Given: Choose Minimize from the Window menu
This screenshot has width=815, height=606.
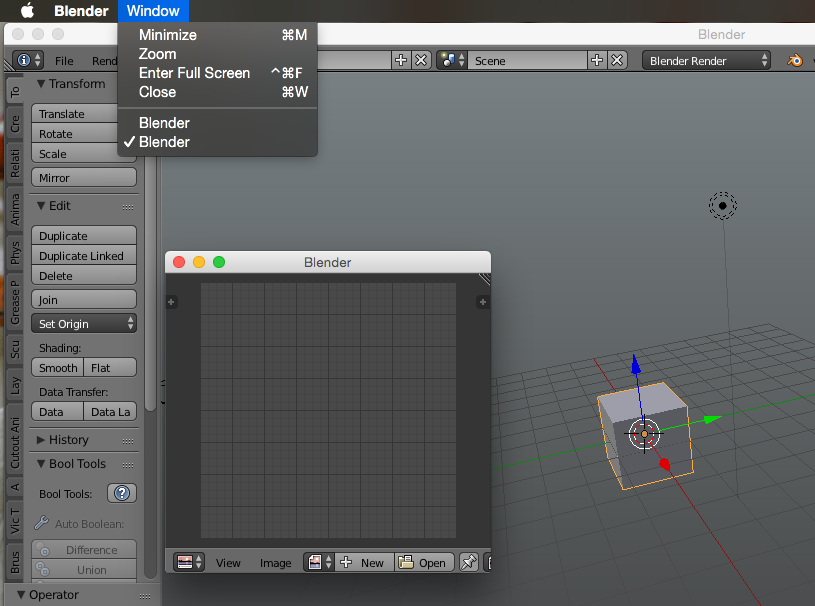Looking at the screenshot, I should pyautogui.click(x=217, y=35).
